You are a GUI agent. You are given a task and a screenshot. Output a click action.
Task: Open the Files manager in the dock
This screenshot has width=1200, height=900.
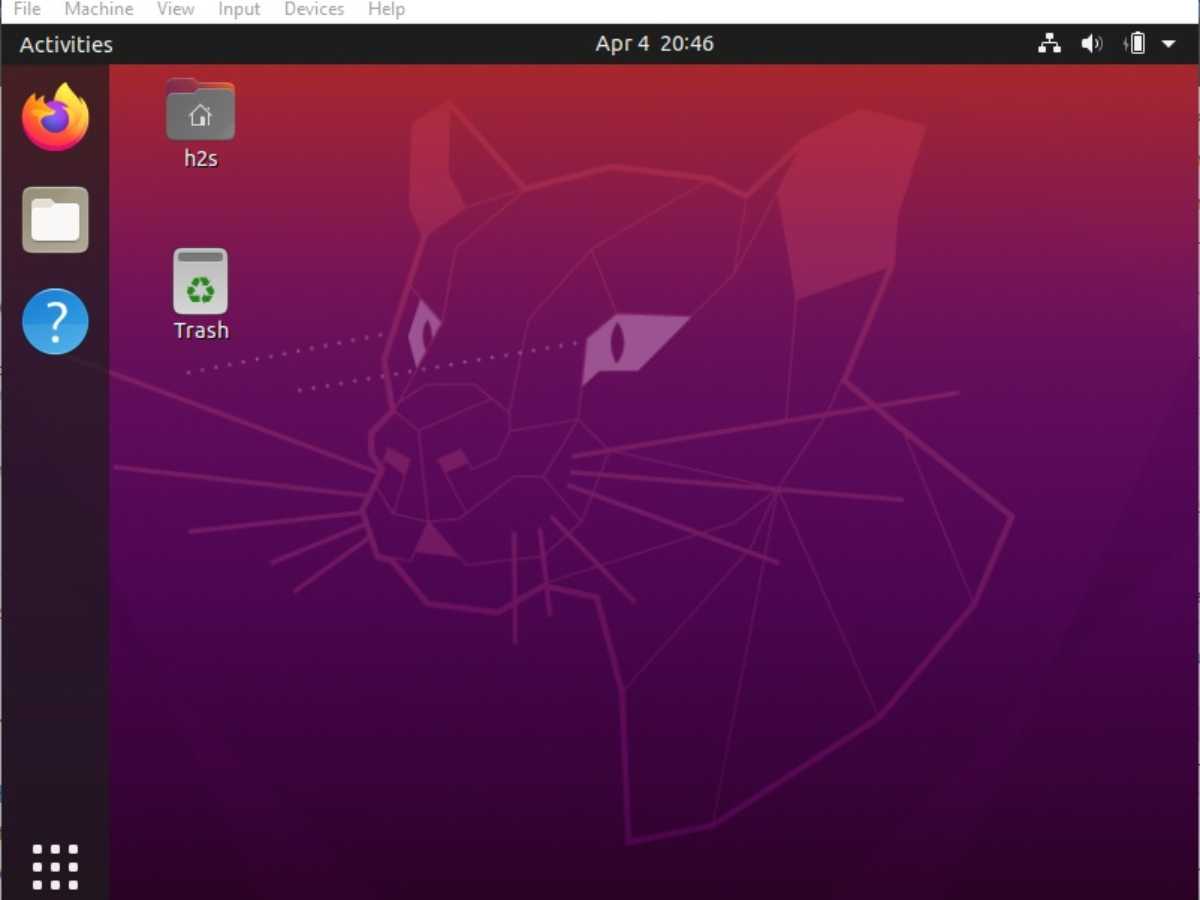coord(56,220)
